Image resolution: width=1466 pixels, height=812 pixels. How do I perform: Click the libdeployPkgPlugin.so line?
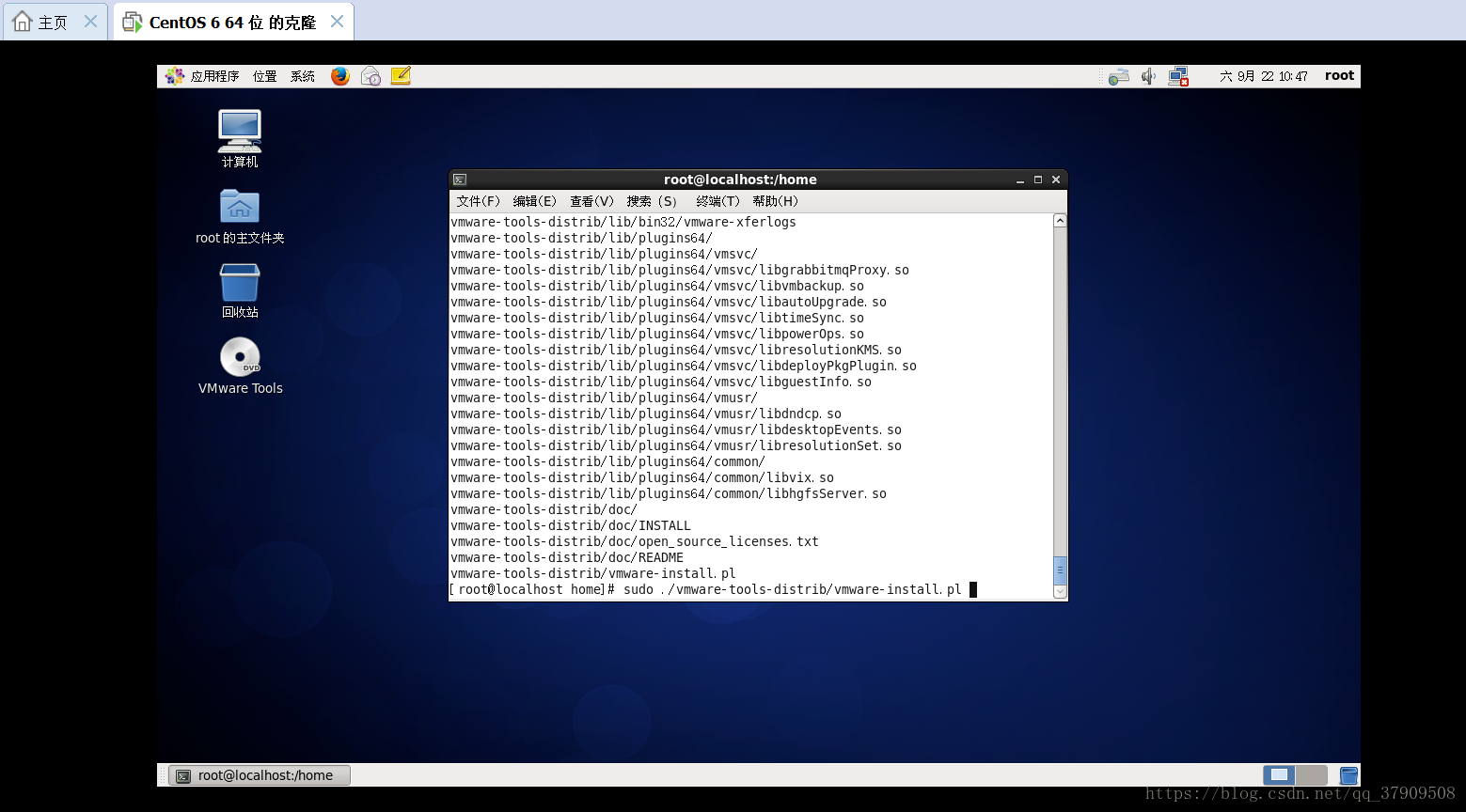click(x=684, y=366)
